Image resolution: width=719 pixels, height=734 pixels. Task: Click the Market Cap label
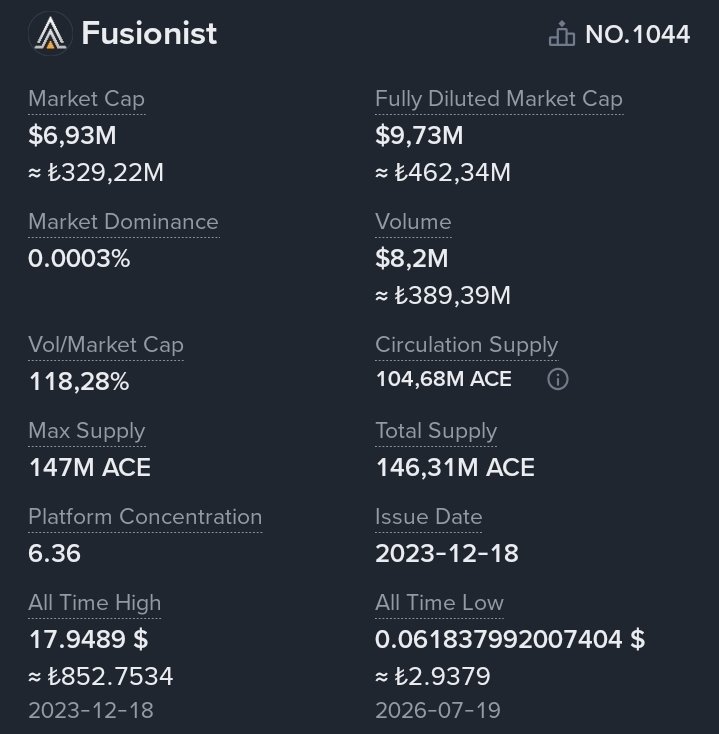coord(87,99)
